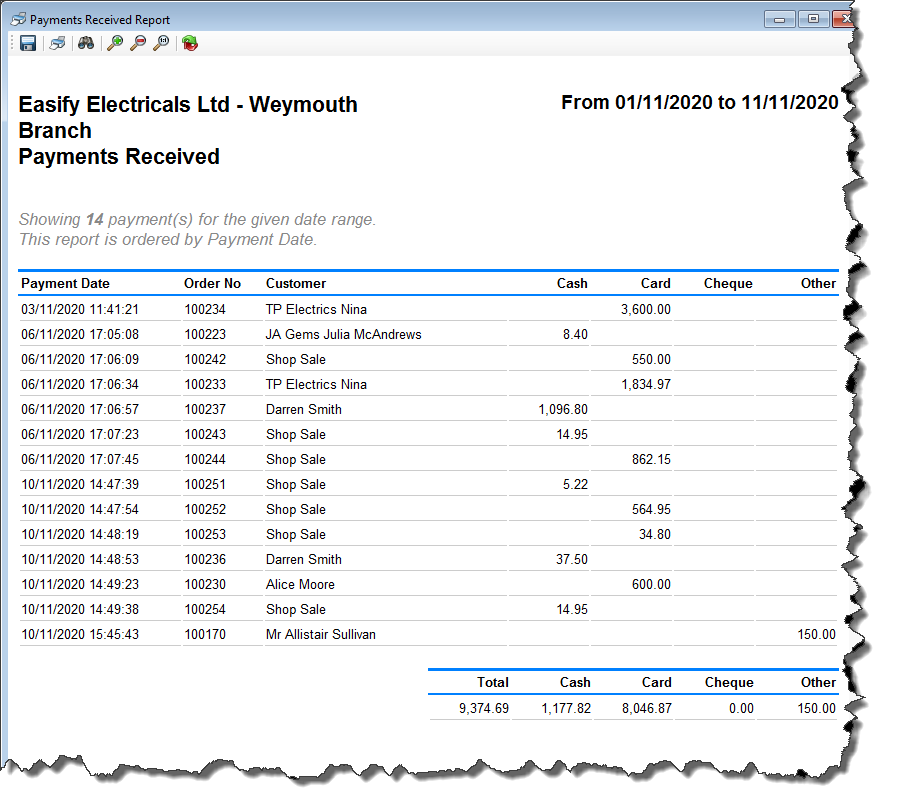Screen dimensions: 904x802
Task: Click the date range heading text
Action: pyautogui.click(x=700, y=102)
